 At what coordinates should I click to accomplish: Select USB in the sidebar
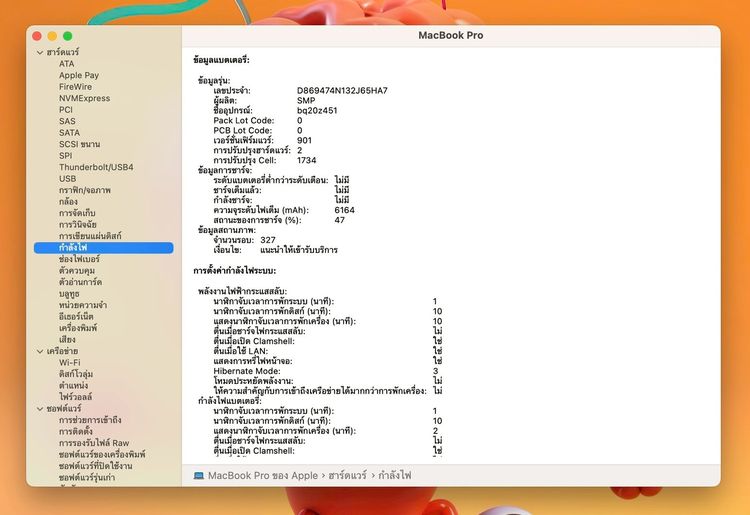pyautogui.click(x=67, y=178)
